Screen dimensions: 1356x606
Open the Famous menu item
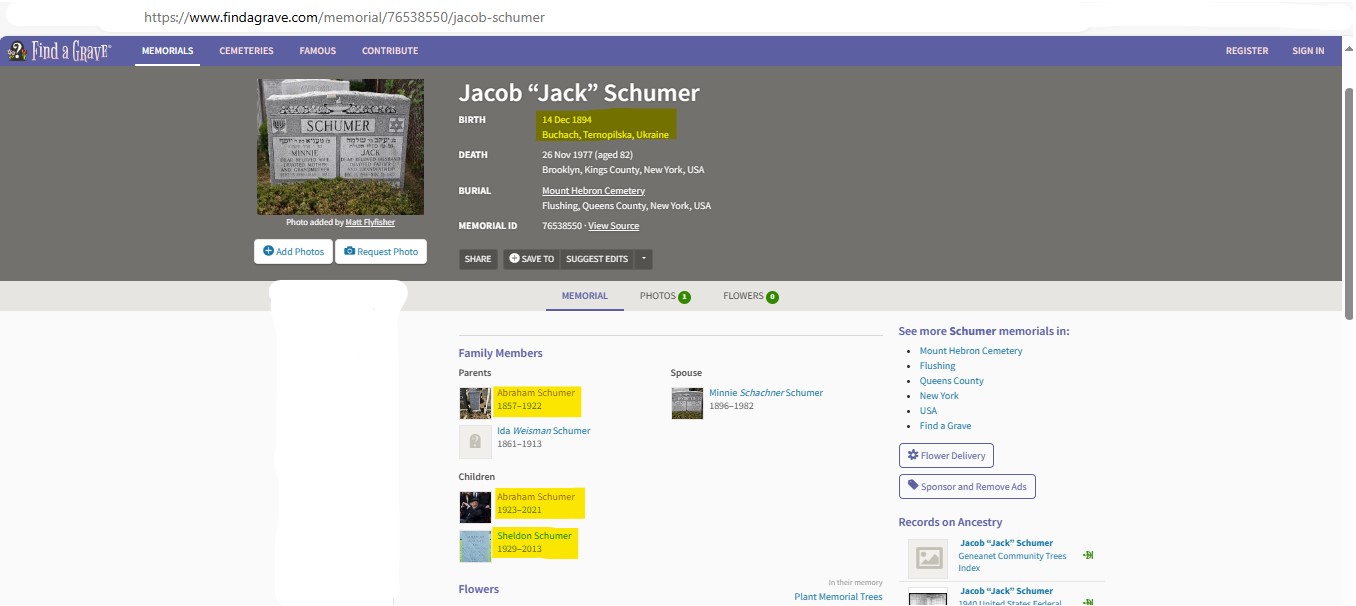click(x=317, y=51)
